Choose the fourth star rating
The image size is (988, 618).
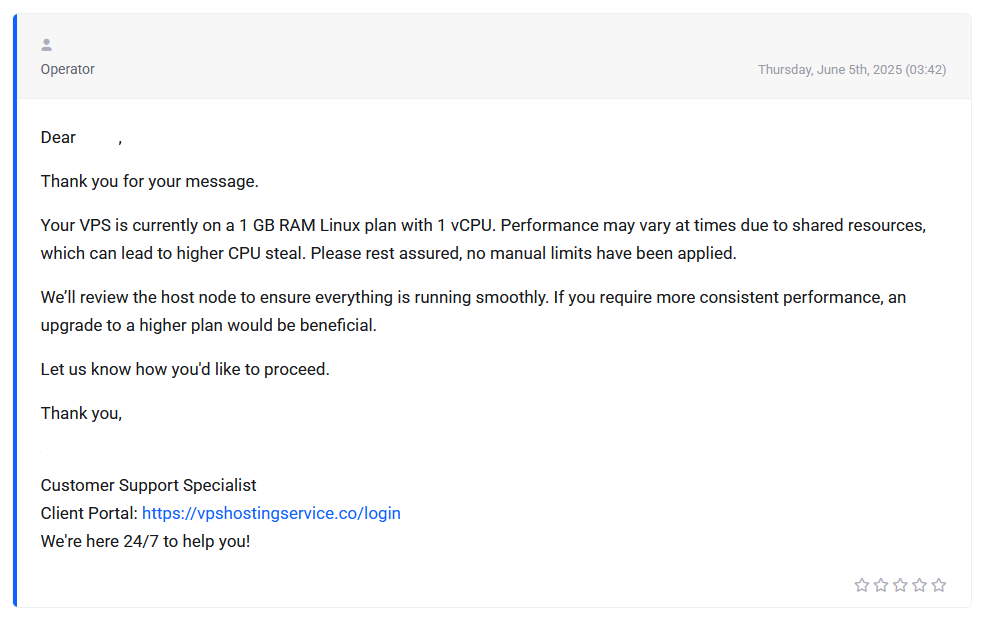[x=919, y=585]
